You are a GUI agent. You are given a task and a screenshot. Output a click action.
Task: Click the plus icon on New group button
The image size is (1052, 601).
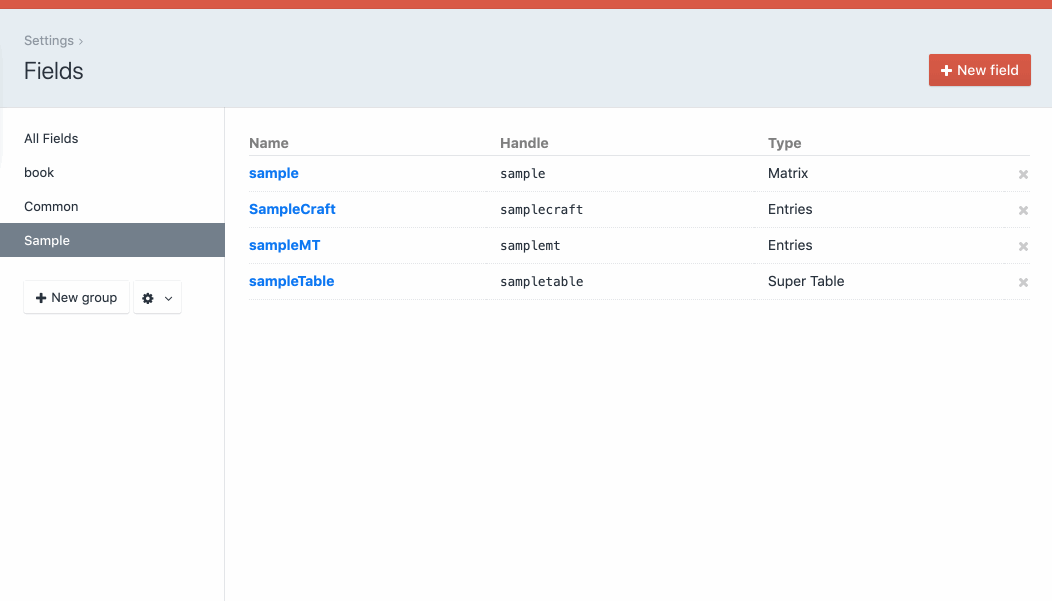40,297
